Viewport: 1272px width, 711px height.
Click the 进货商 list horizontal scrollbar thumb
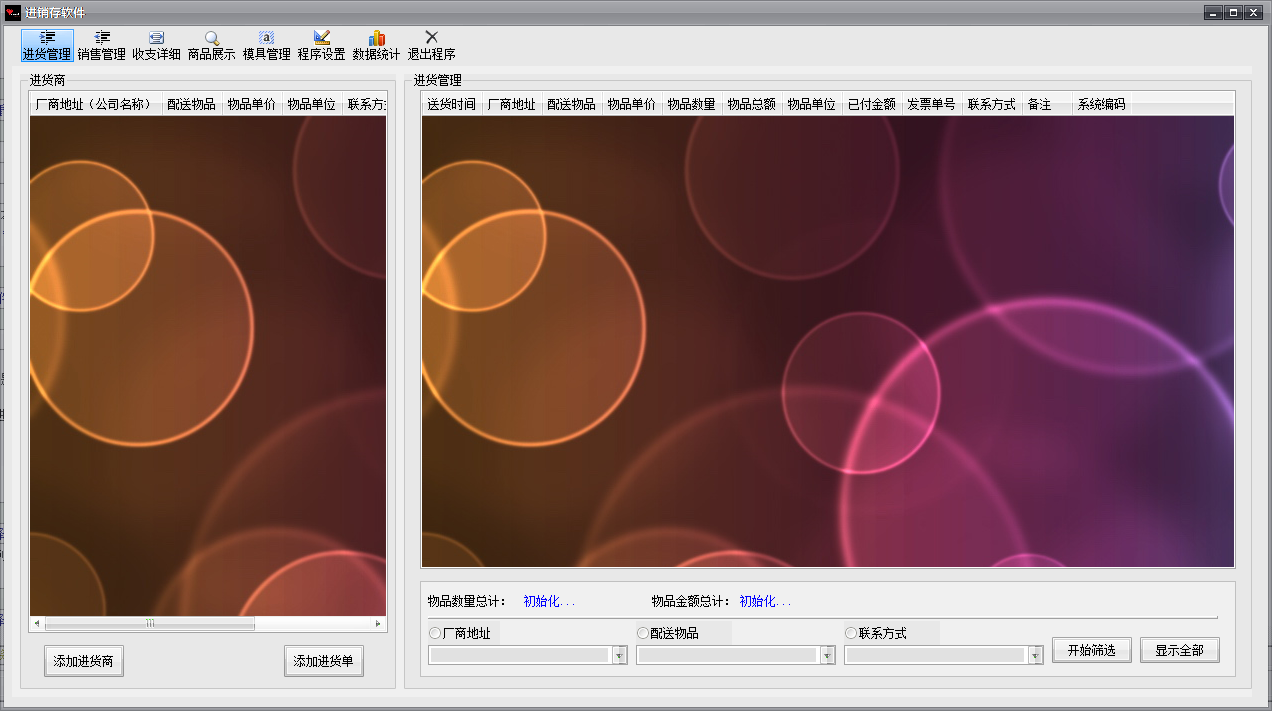(150, 623)
